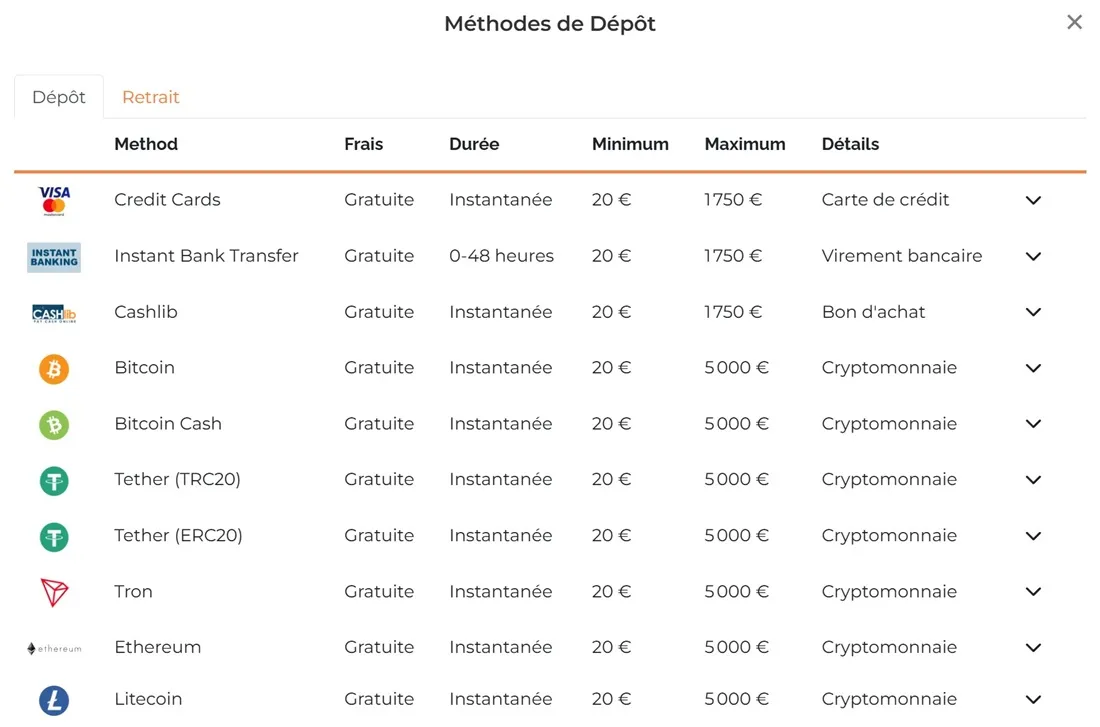Expand the Ethereum row chevron
Viewport: 1100px width, 727px height.
point(1033,648)
